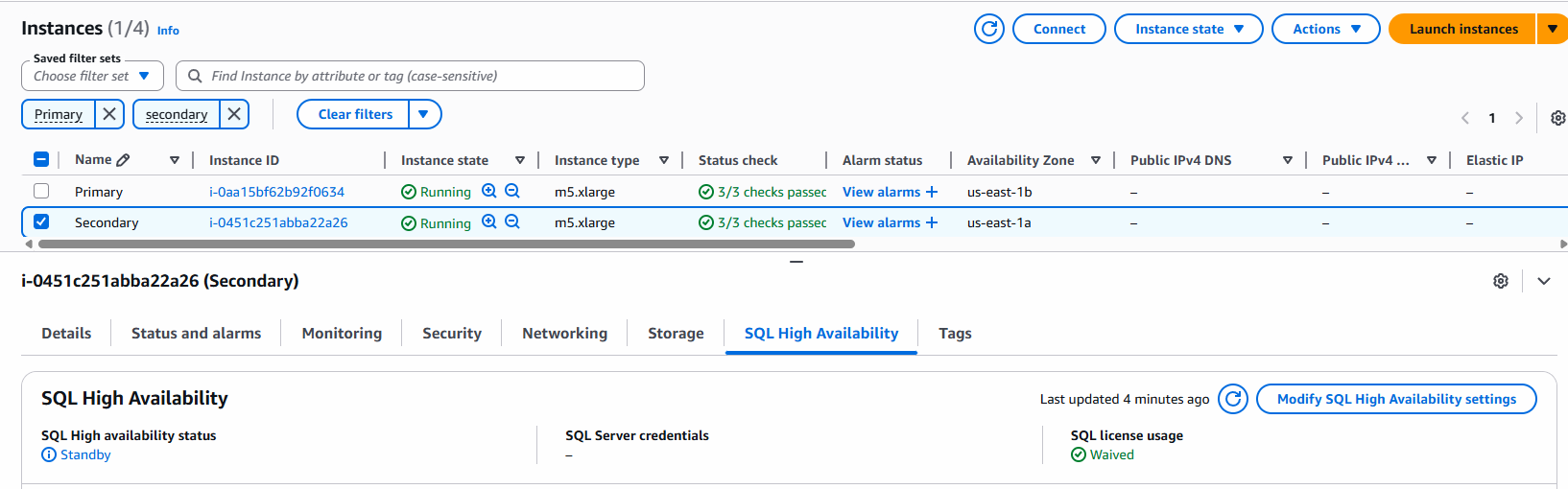Remove the Primary filter tag
The height and width of the screenshot is (489, 1568).
[109, 114]
